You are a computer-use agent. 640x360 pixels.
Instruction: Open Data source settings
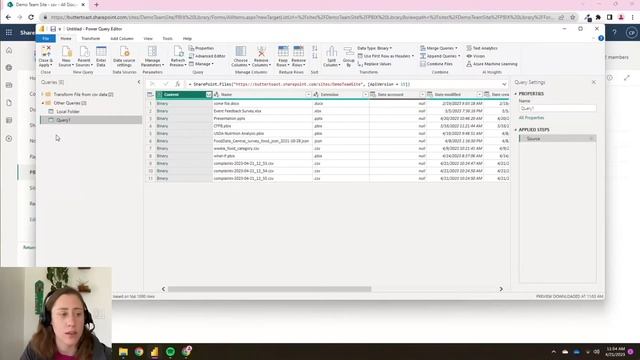point(124,56)
